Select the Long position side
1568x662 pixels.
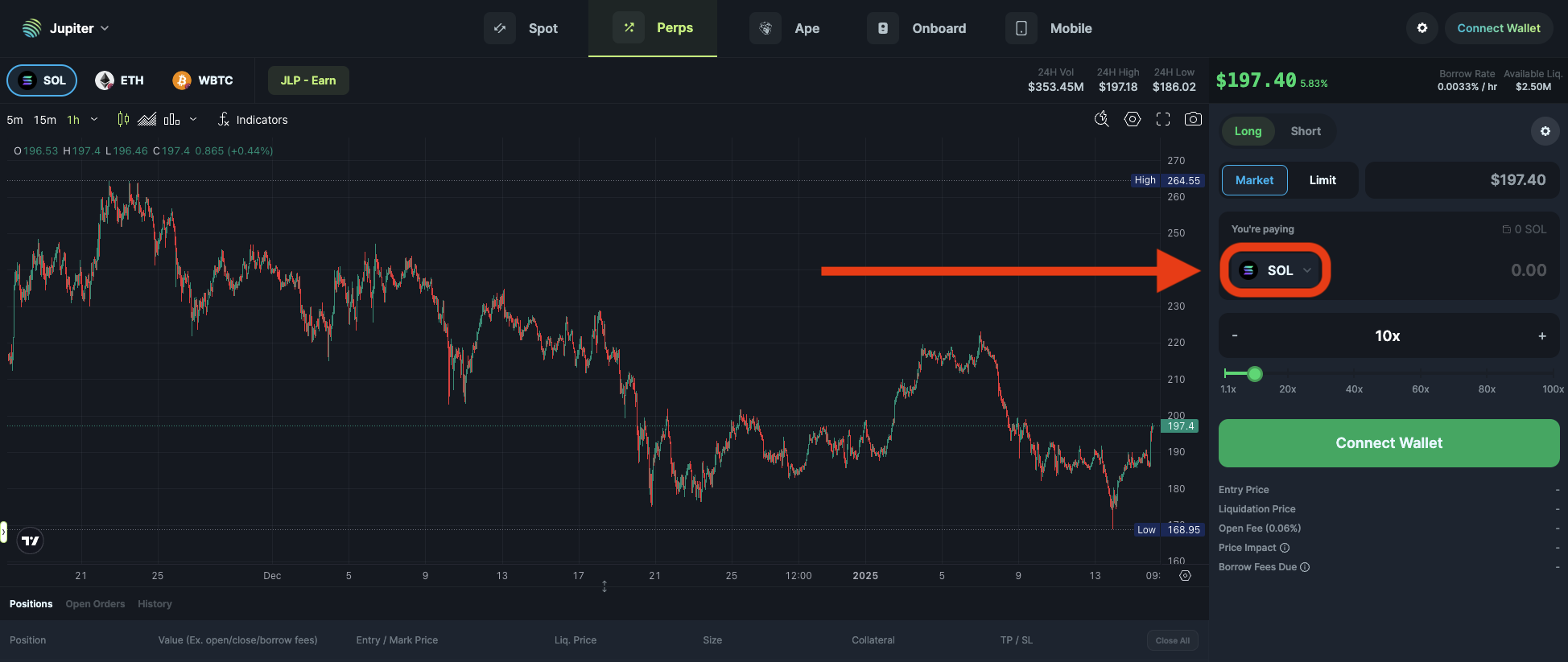(1248, 131)
